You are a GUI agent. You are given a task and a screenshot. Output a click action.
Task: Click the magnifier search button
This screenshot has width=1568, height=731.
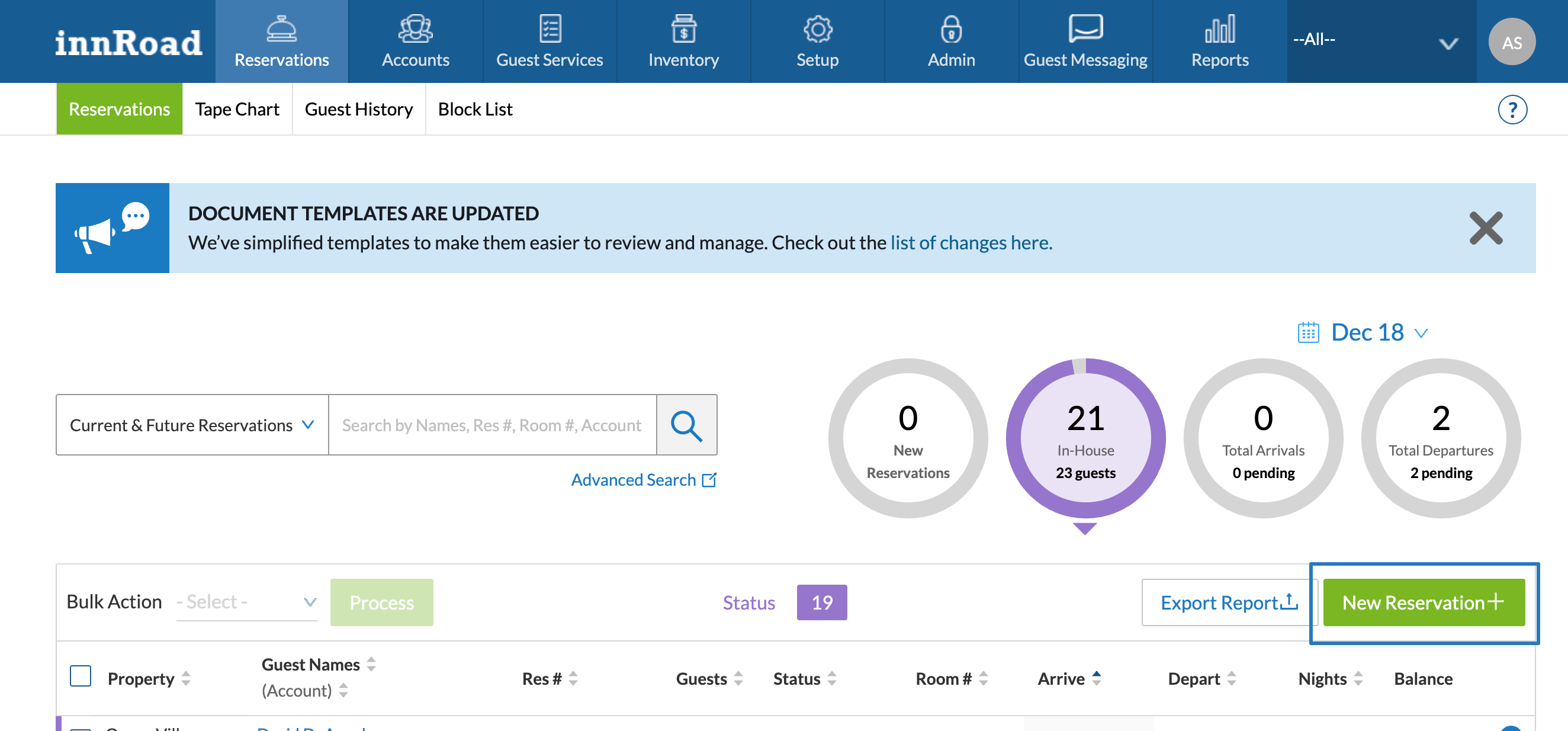(686, 425)
